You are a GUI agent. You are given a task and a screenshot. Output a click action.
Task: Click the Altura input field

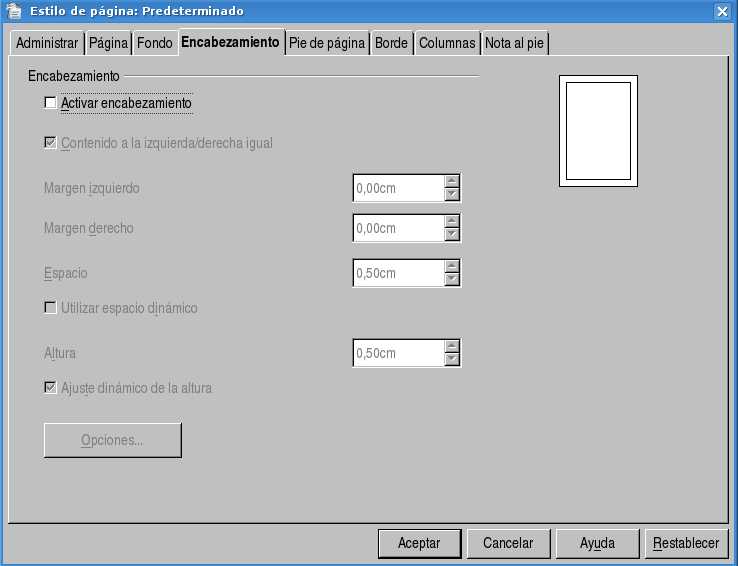coord(398,353)
